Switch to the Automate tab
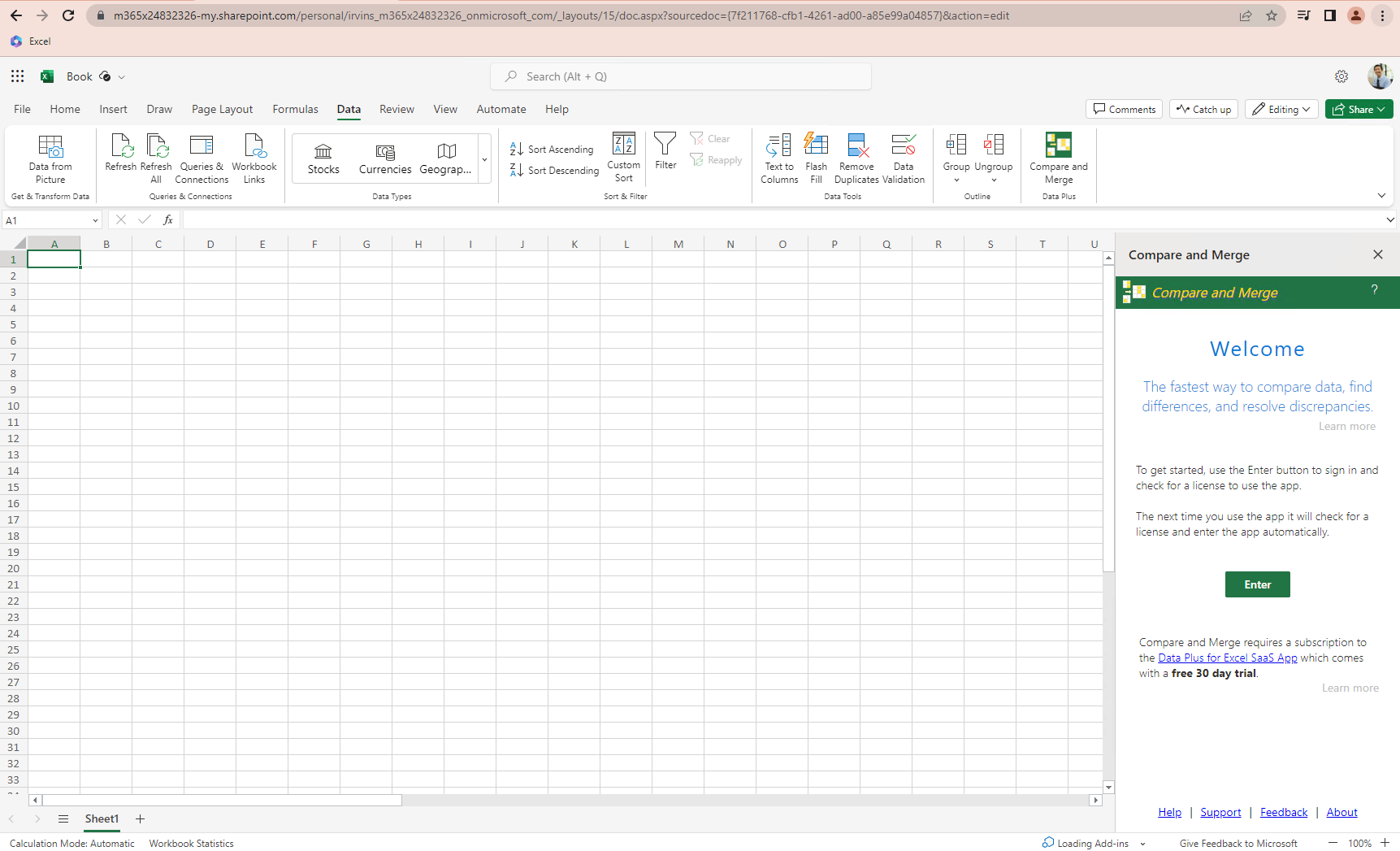This screenshot has width=1400, height=851. (x=501, y=109)
